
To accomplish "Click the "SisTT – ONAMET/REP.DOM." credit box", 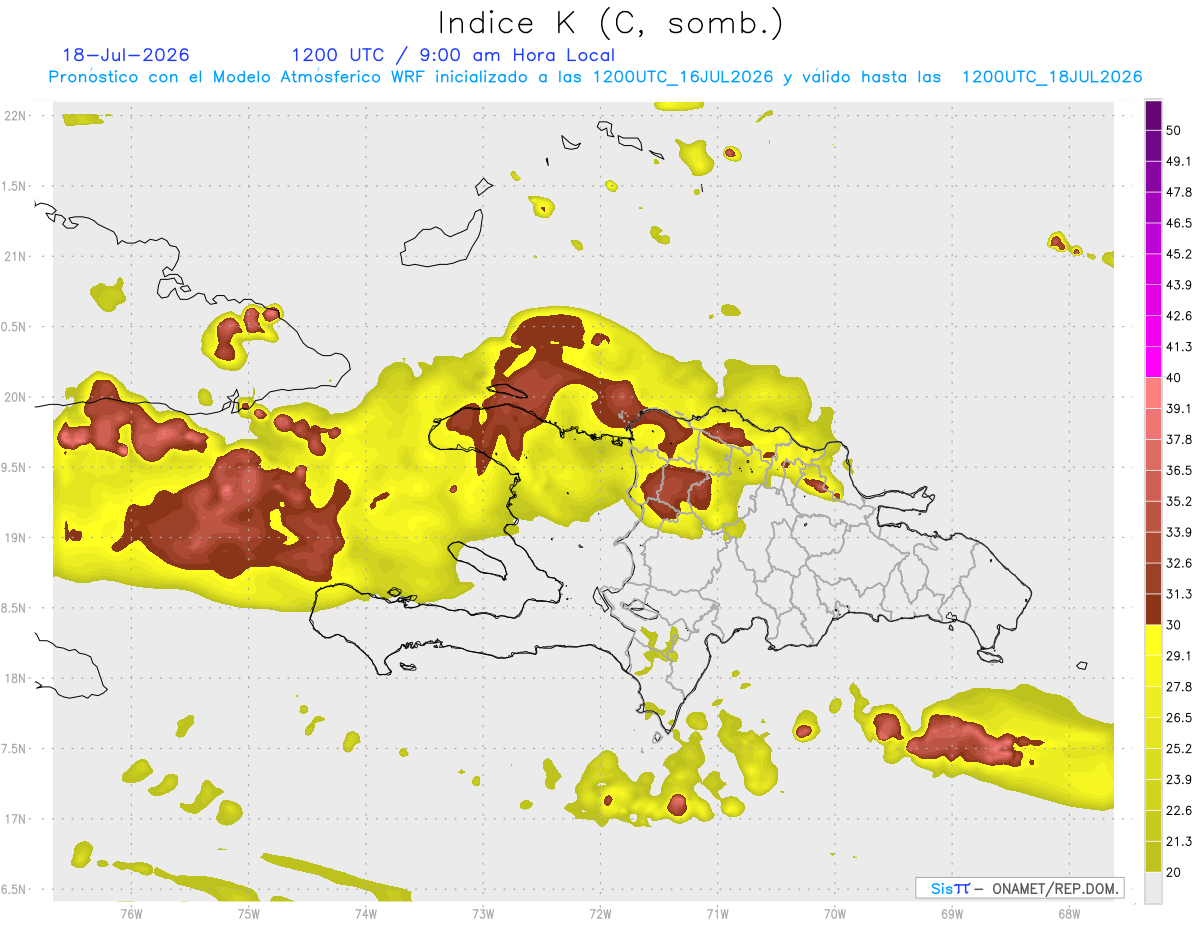I will pos(1019,888).
